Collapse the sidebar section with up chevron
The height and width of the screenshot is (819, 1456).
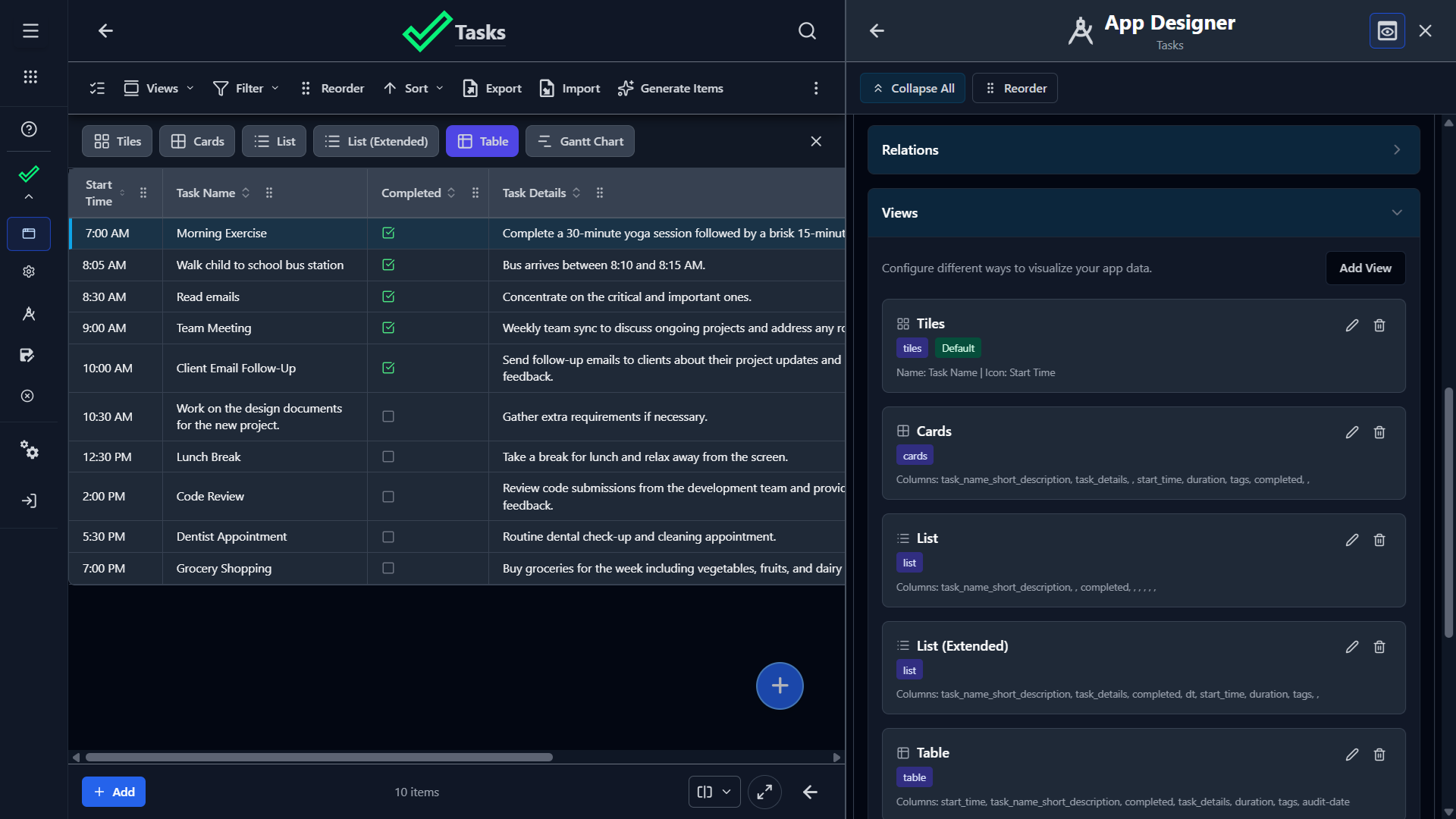click(29, 196)
